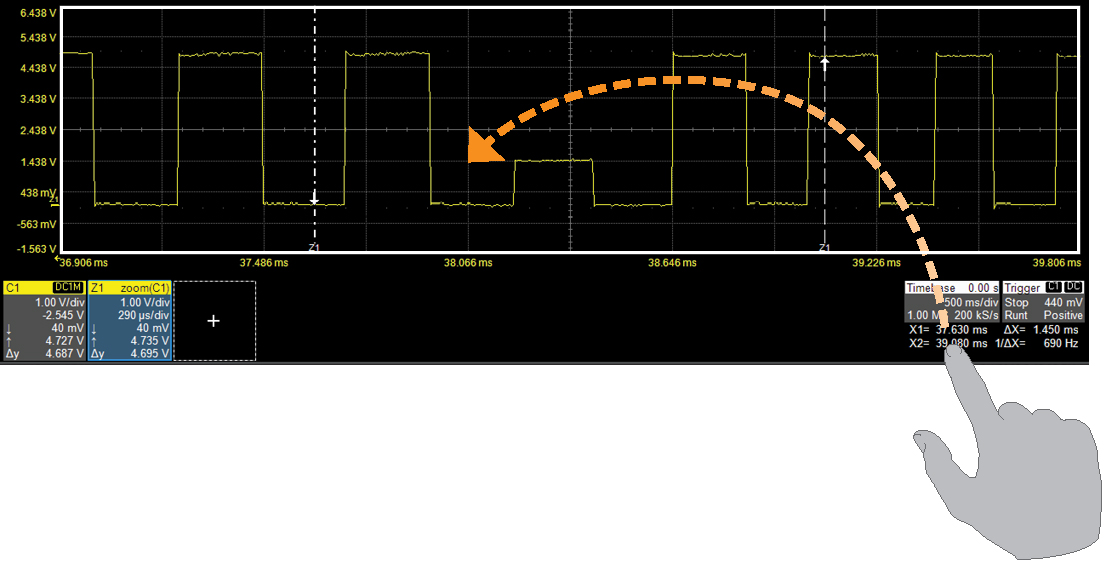Screen dimensions: 1120x580
Task: Tap the 440 mV trigger level value
Action: (x=1062, y=302)
